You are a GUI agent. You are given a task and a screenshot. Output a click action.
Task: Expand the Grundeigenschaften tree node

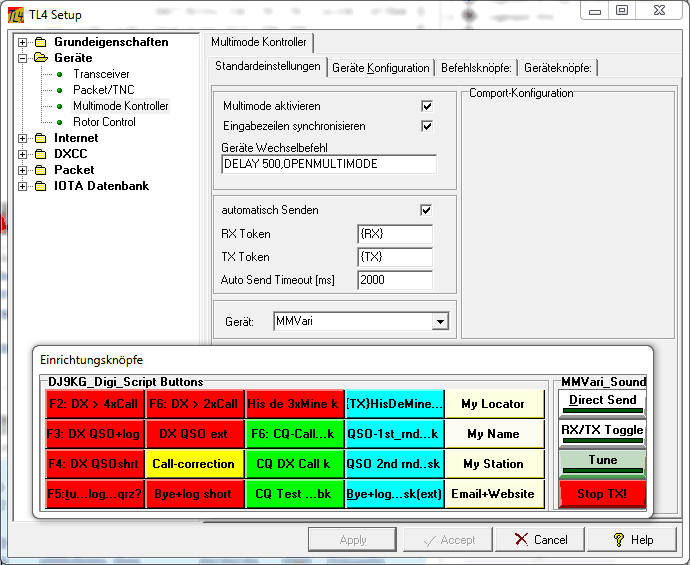[x=22, y=42]
